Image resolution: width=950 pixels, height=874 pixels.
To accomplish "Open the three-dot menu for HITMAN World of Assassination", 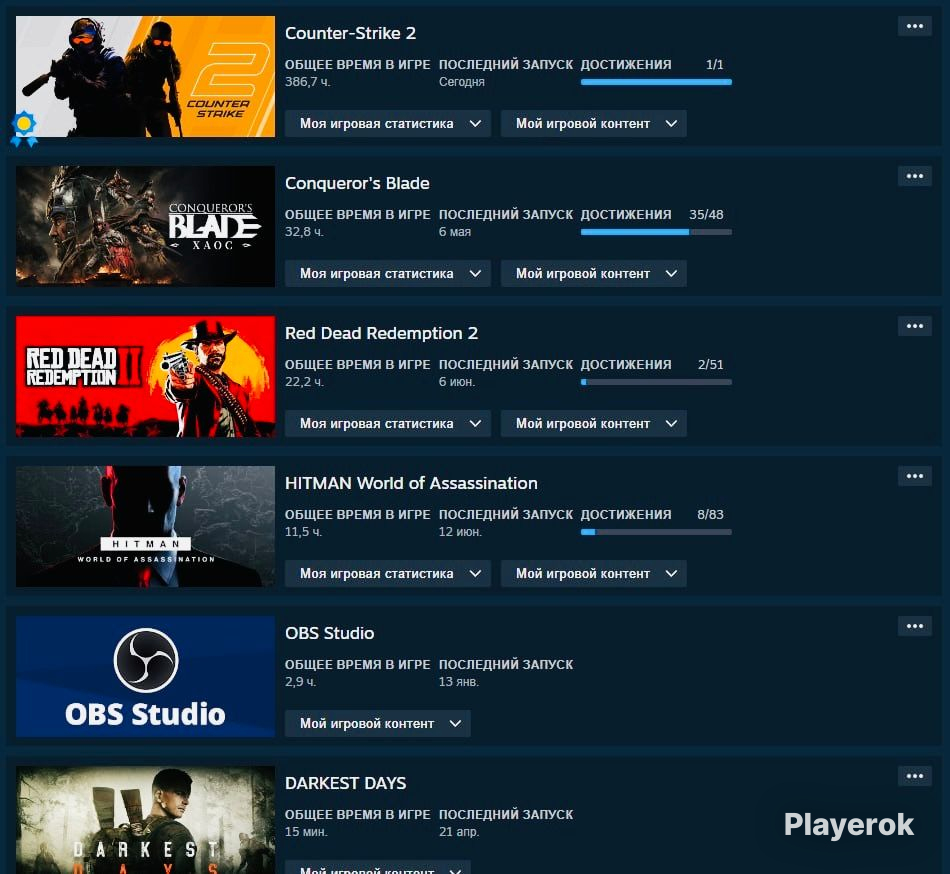I will click(914, 476).
